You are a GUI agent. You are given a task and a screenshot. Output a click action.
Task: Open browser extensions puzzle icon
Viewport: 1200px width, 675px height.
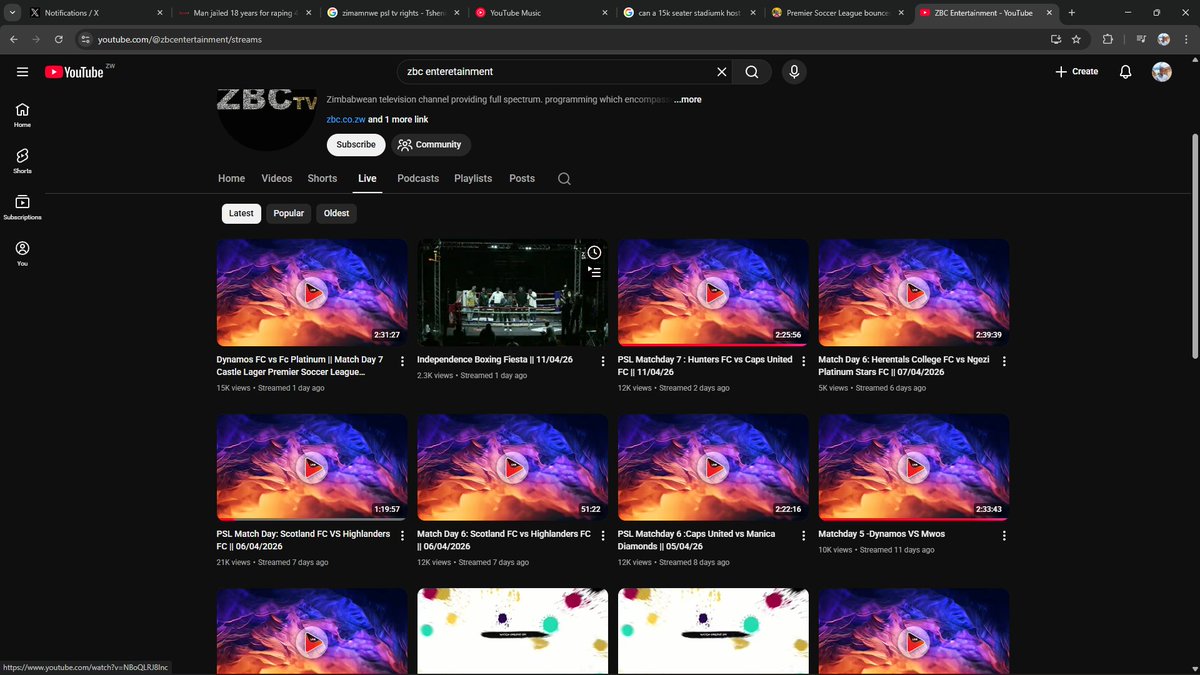(x=1107, y=39)
